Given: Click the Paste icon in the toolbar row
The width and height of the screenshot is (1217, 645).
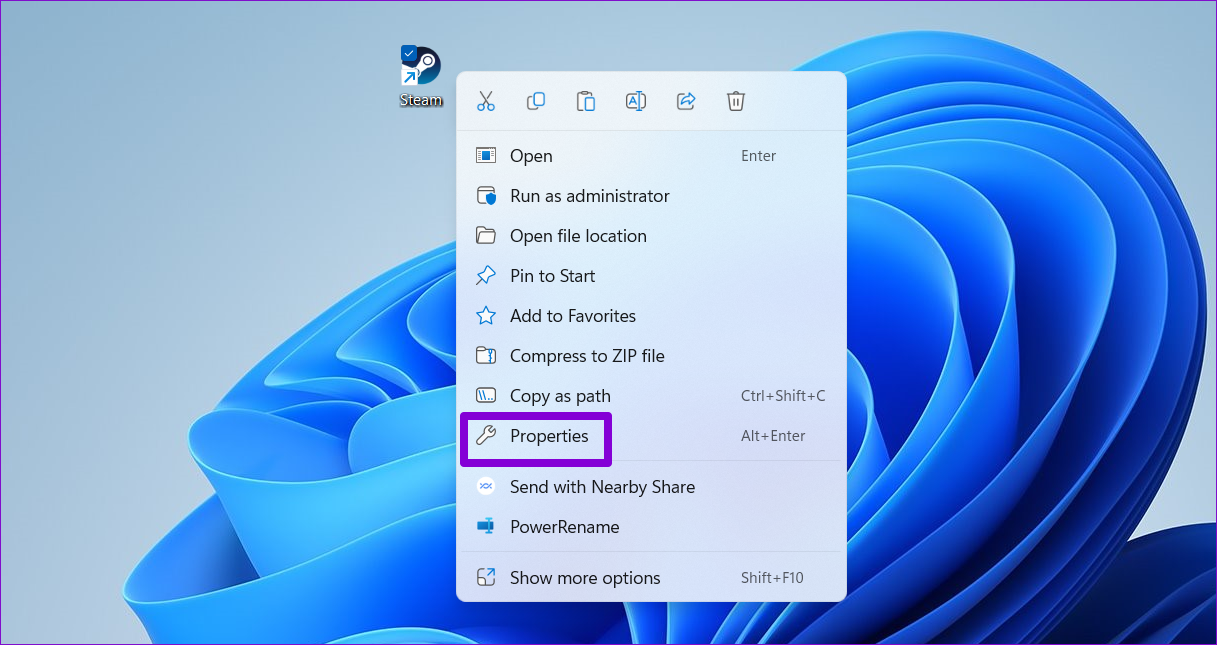Looking at the screenshot, I should coord(586,100).
